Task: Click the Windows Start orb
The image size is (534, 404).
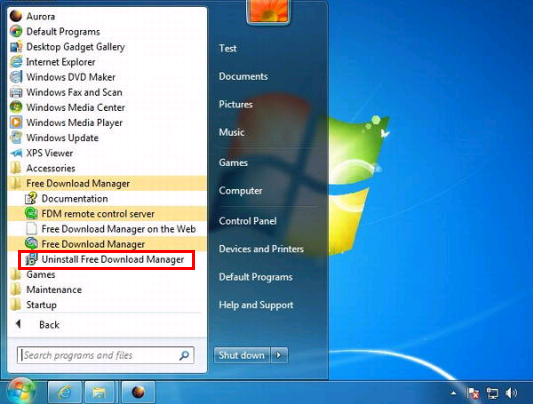Action: (21, 391)
